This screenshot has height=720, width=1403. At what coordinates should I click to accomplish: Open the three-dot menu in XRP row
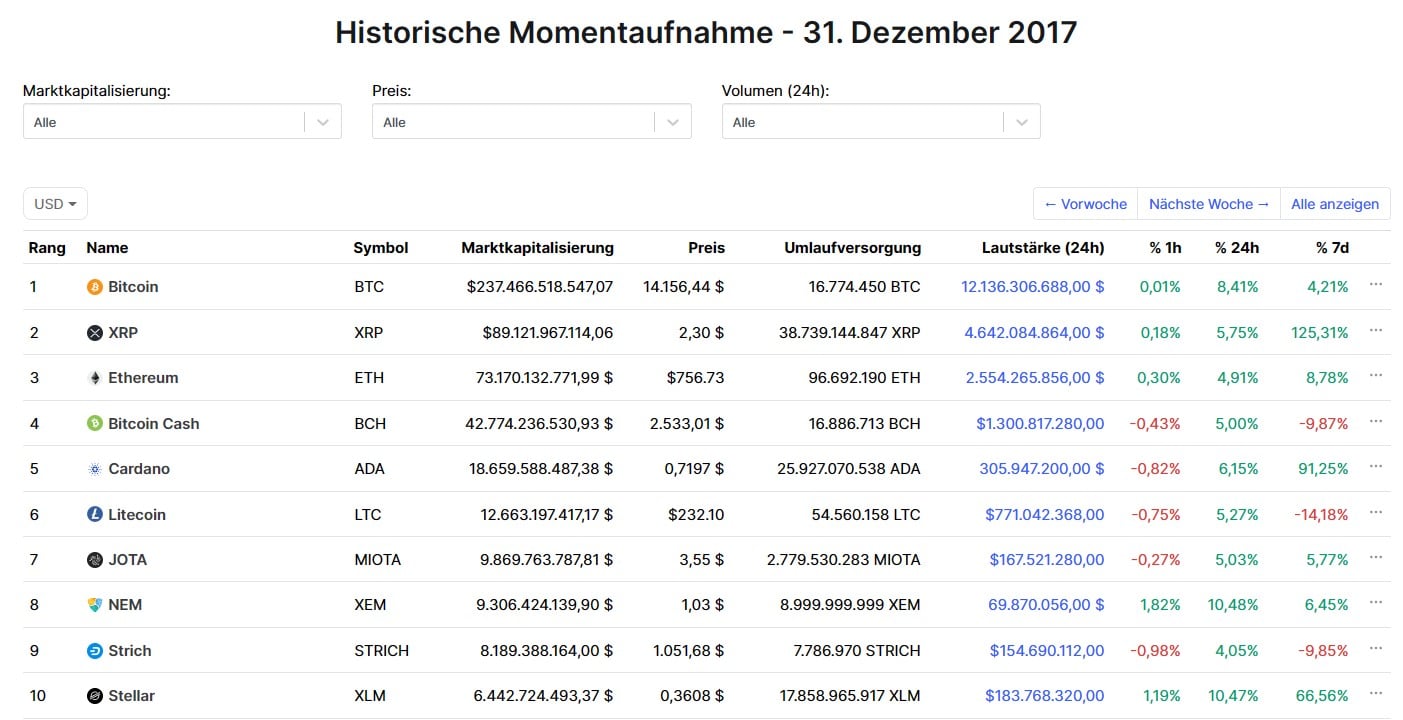coord(1376,330)
